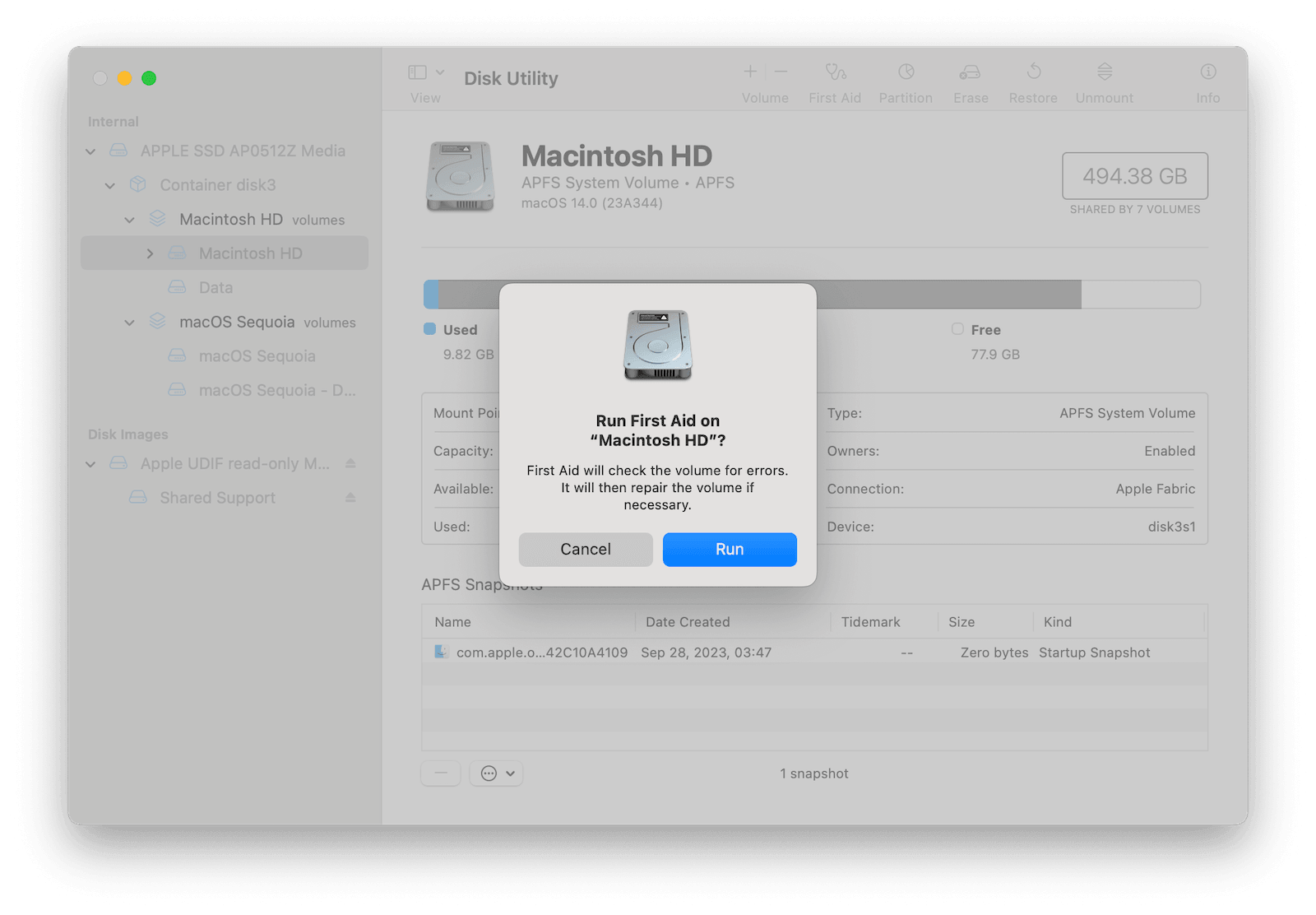1316x915 pixels.
Task: Open the snapshot actions ellipsis menu
Action: tap(497, 773)
